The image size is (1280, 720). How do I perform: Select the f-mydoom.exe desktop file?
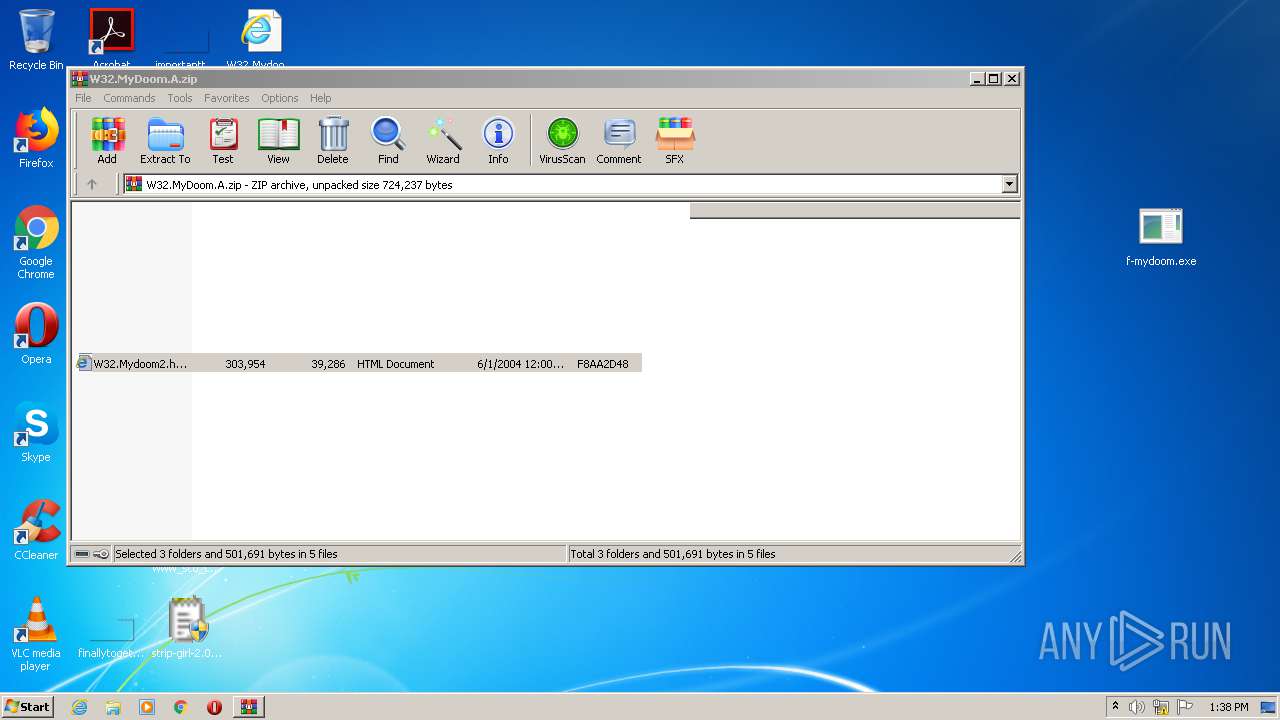point(1161,238)
